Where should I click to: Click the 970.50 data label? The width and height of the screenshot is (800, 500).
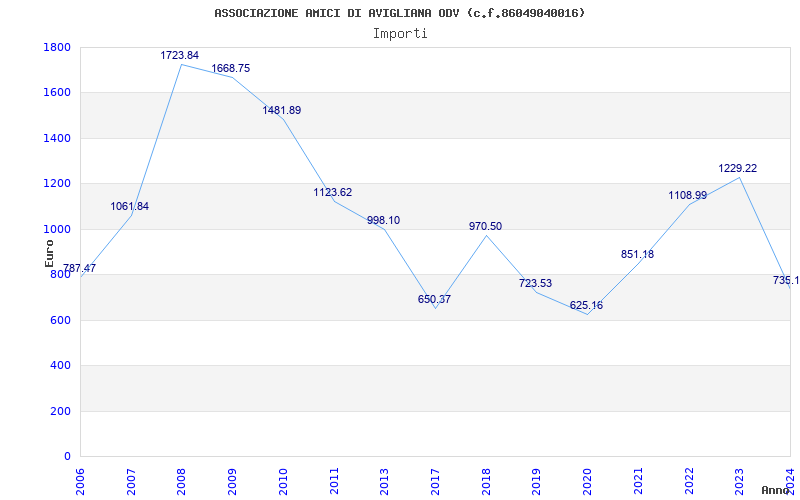point(485,227)
